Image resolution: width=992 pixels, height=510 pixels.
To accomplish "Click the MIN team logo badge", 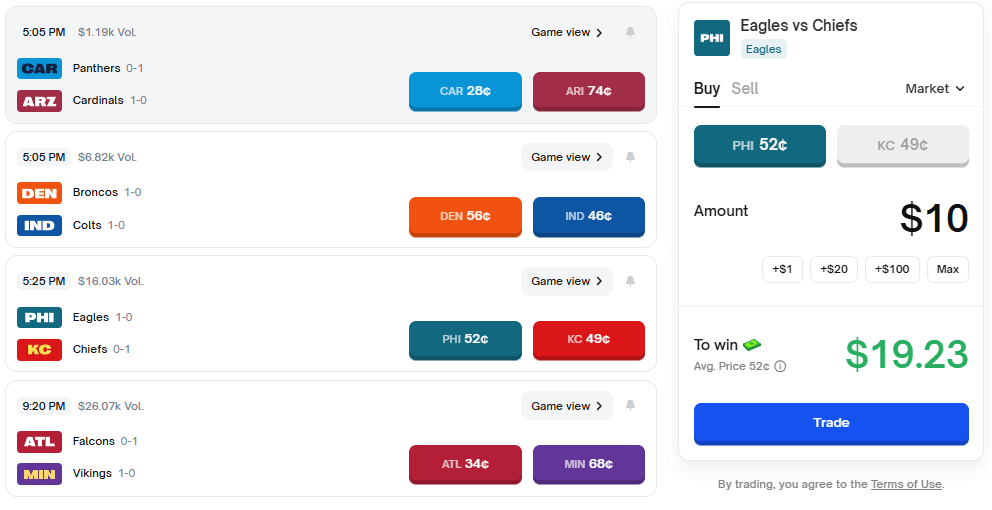I will (x=39, y=474).
